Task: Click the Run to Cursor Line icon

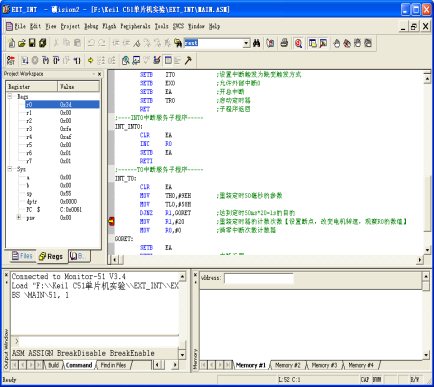Action: [x=77, y=60]
